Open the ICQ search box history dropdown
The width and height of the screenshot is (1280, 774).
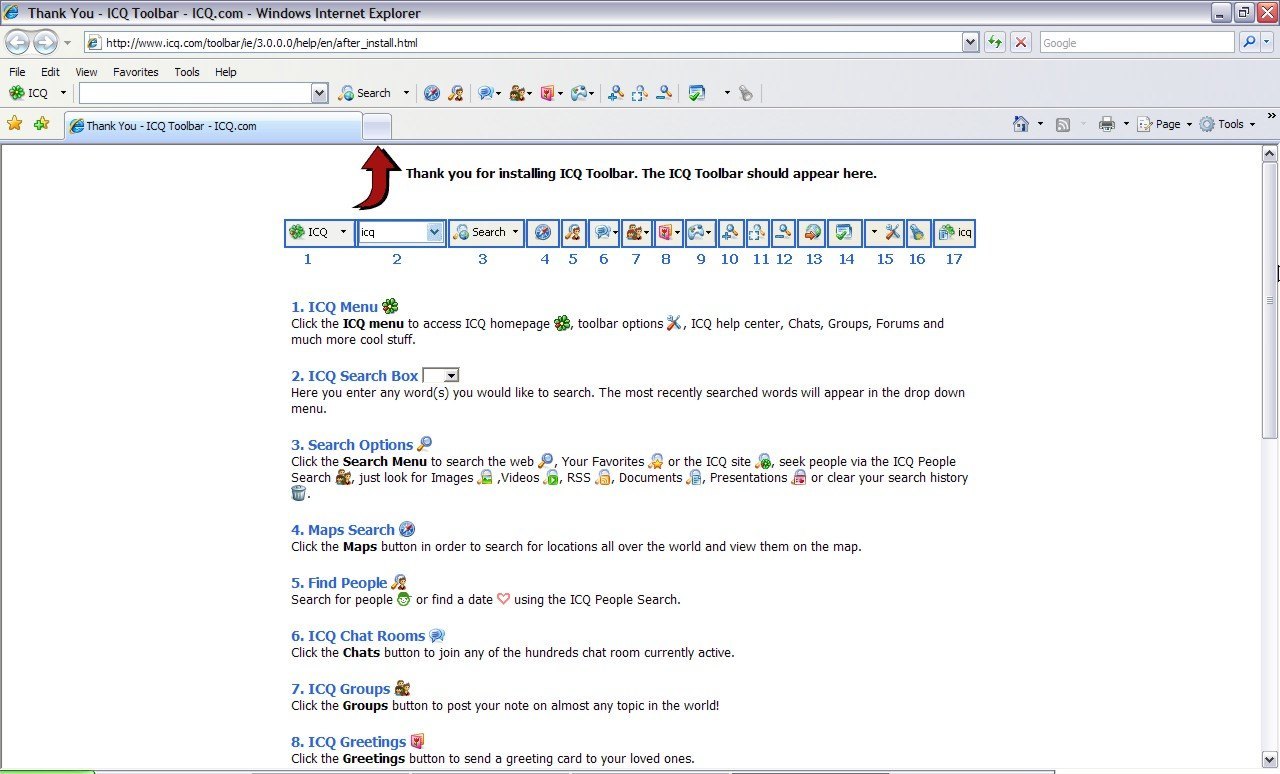pyautogui.click(x=320, y=93)
